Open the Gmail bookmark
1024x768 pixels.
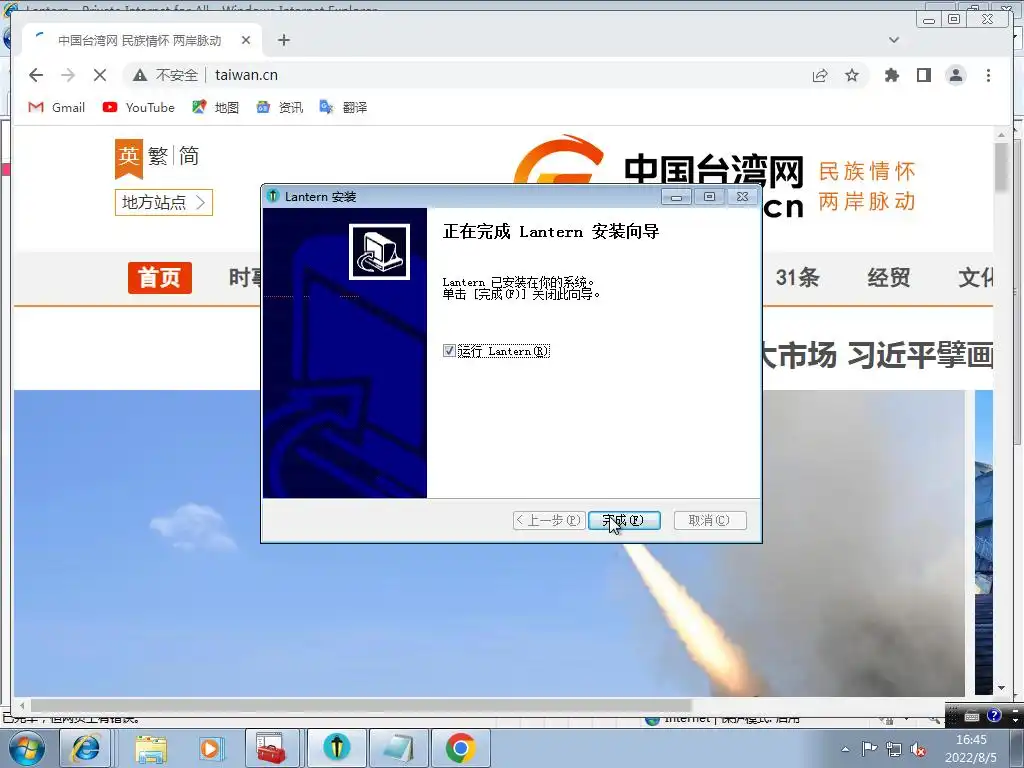(56, 108)
